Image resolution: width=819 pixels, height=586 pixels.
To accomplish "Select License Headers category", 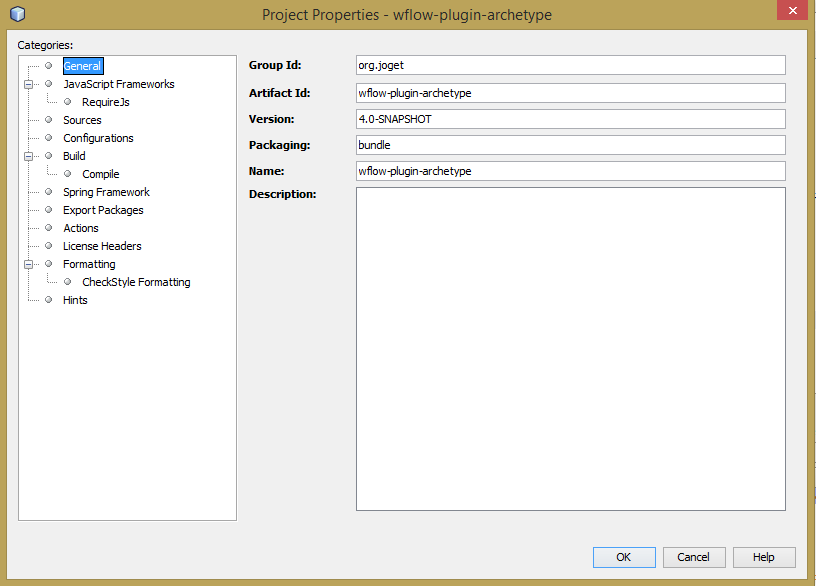I will point(102,246).
